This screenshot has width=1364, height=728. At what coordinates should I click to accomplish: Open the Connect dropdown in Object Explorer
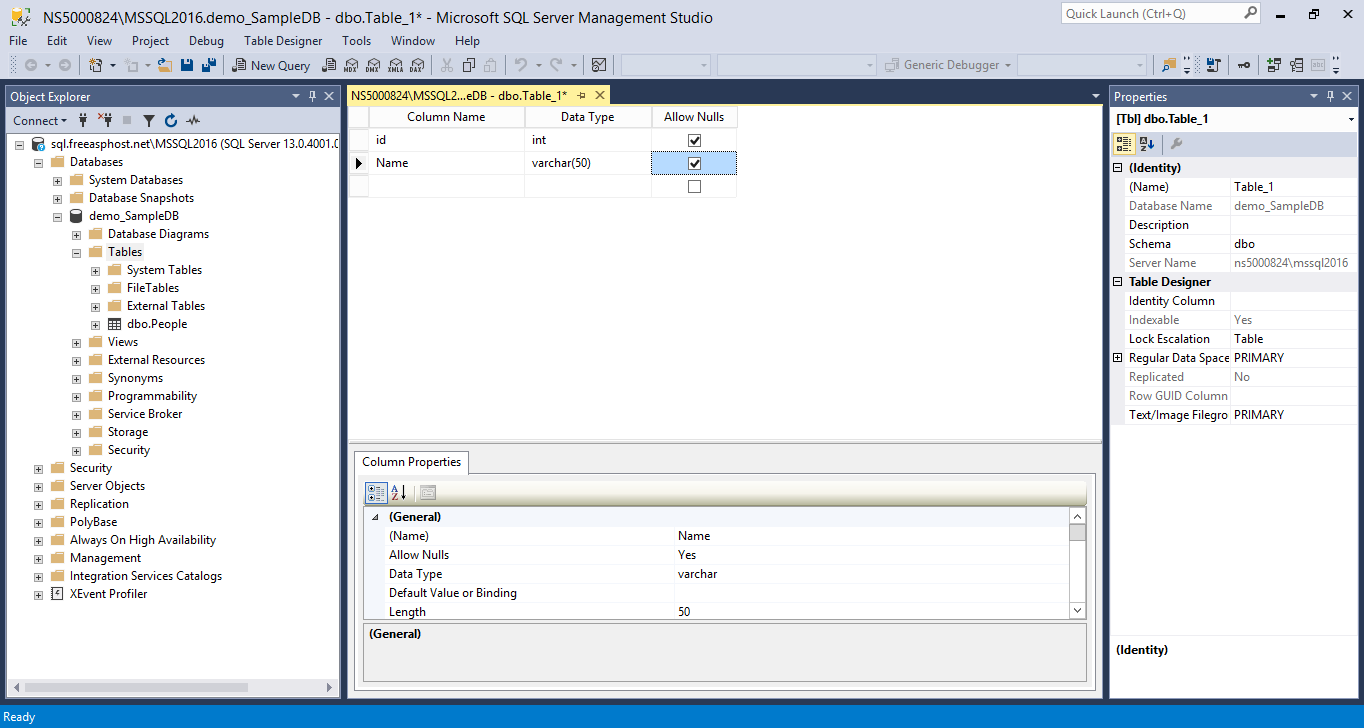[40, 120]
